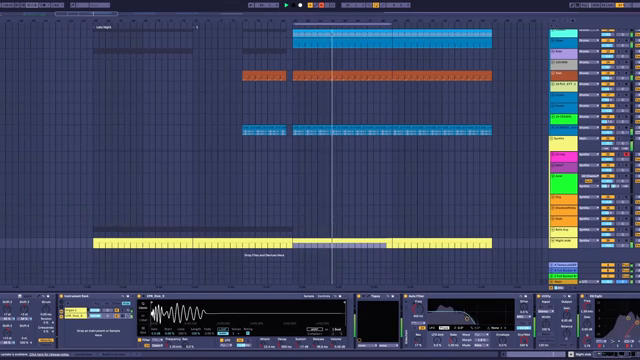Deactivate the Tom track activator
This screenshot has width=640, height=360.
click(x=608, y=73)
